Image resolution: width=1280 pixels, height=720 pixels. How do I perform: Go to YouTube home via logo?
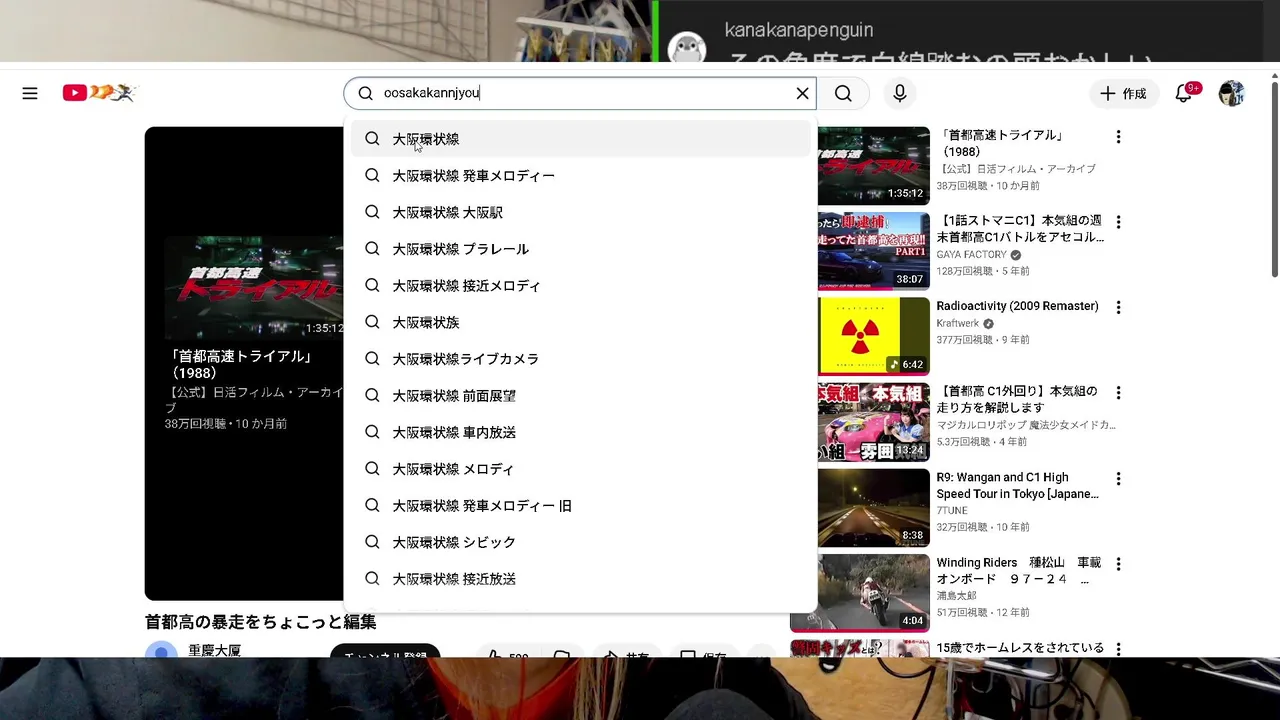(98, 93)
